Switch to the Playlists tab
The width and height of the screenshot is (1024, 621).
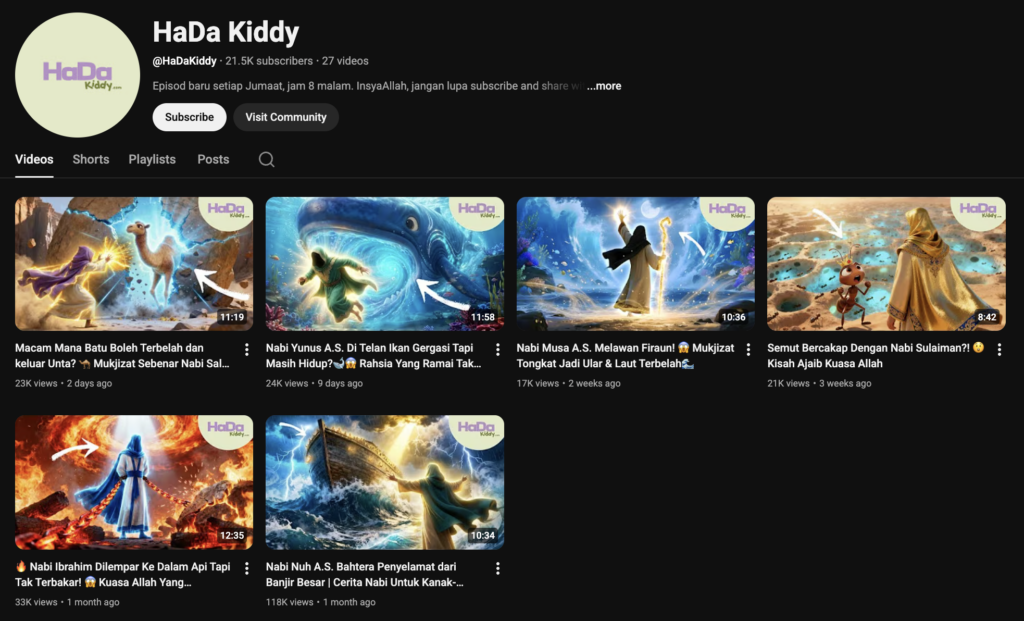pos(152,160)
